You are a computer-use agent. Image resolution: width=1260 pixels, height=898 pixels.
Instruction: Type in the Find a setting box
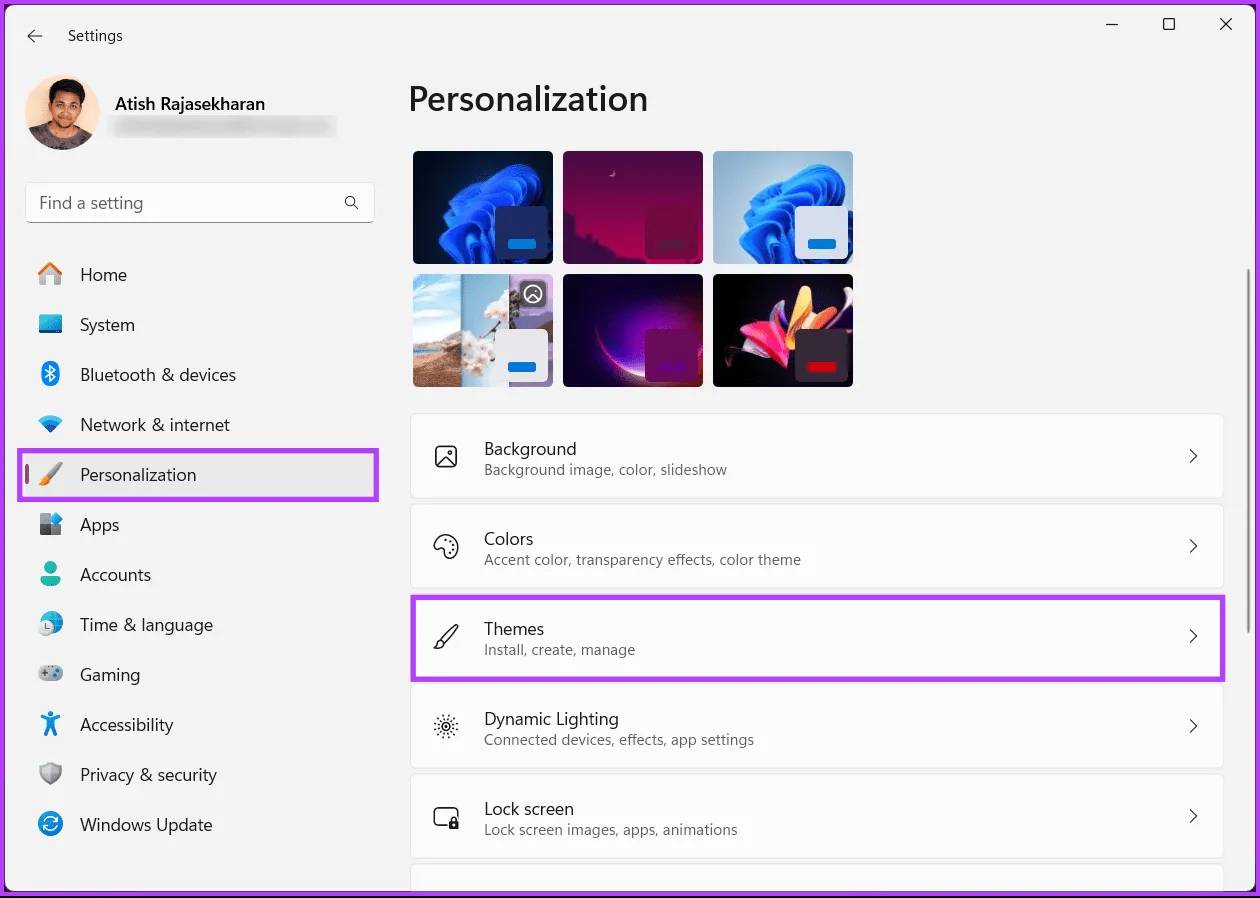185,203
